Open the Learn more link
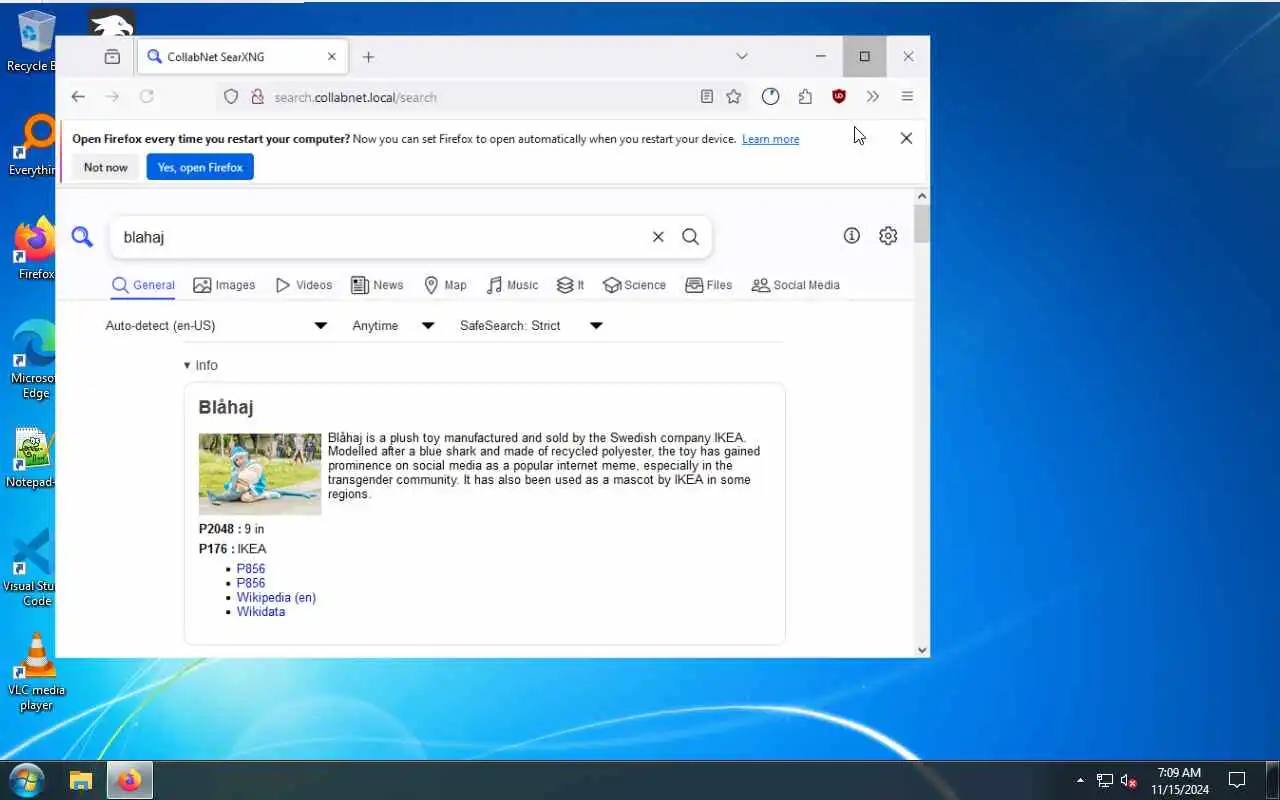This screenshot has height=800, width=1280. pos(770,139)
